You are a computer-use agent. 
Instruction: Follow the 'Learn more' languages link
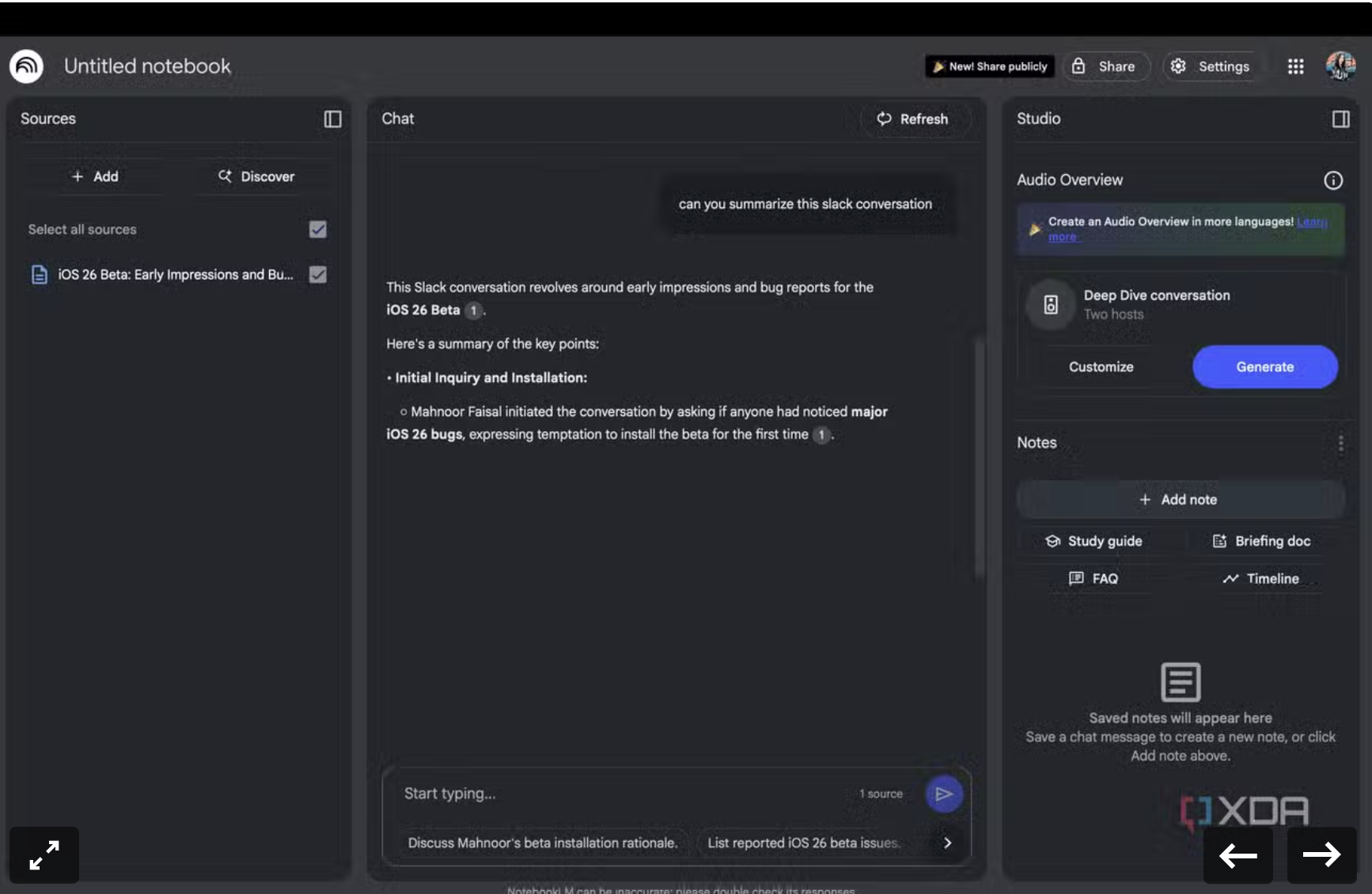[1310, 222]
